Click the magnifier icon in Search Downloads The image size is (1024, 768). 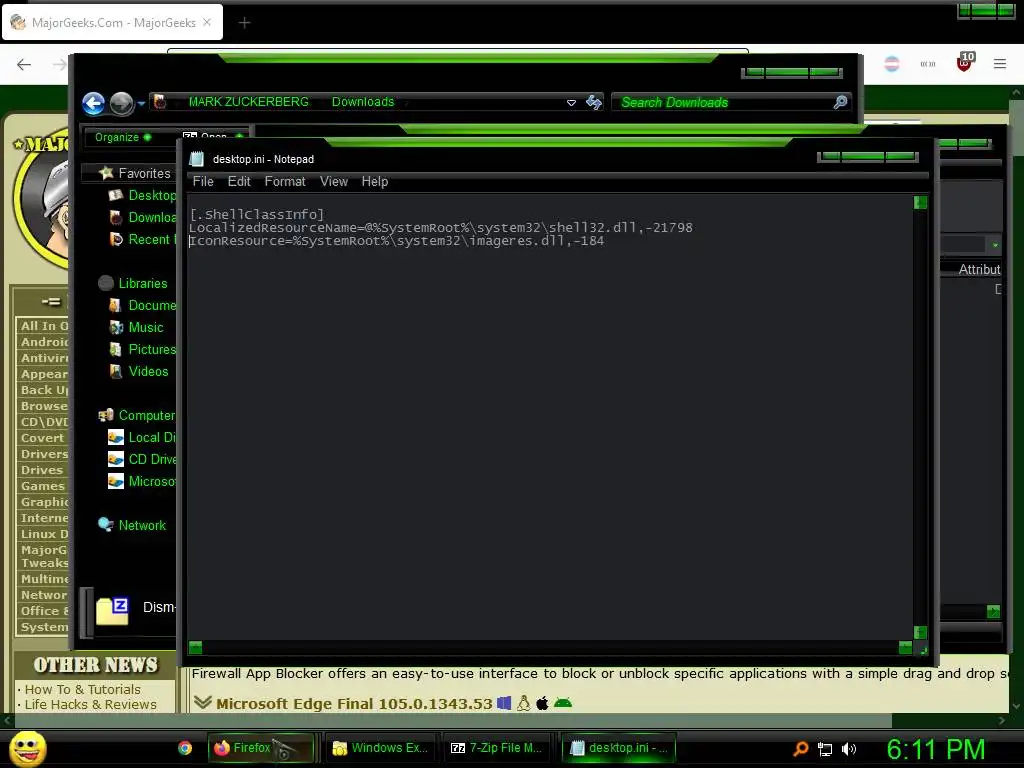tap(840, 102)
